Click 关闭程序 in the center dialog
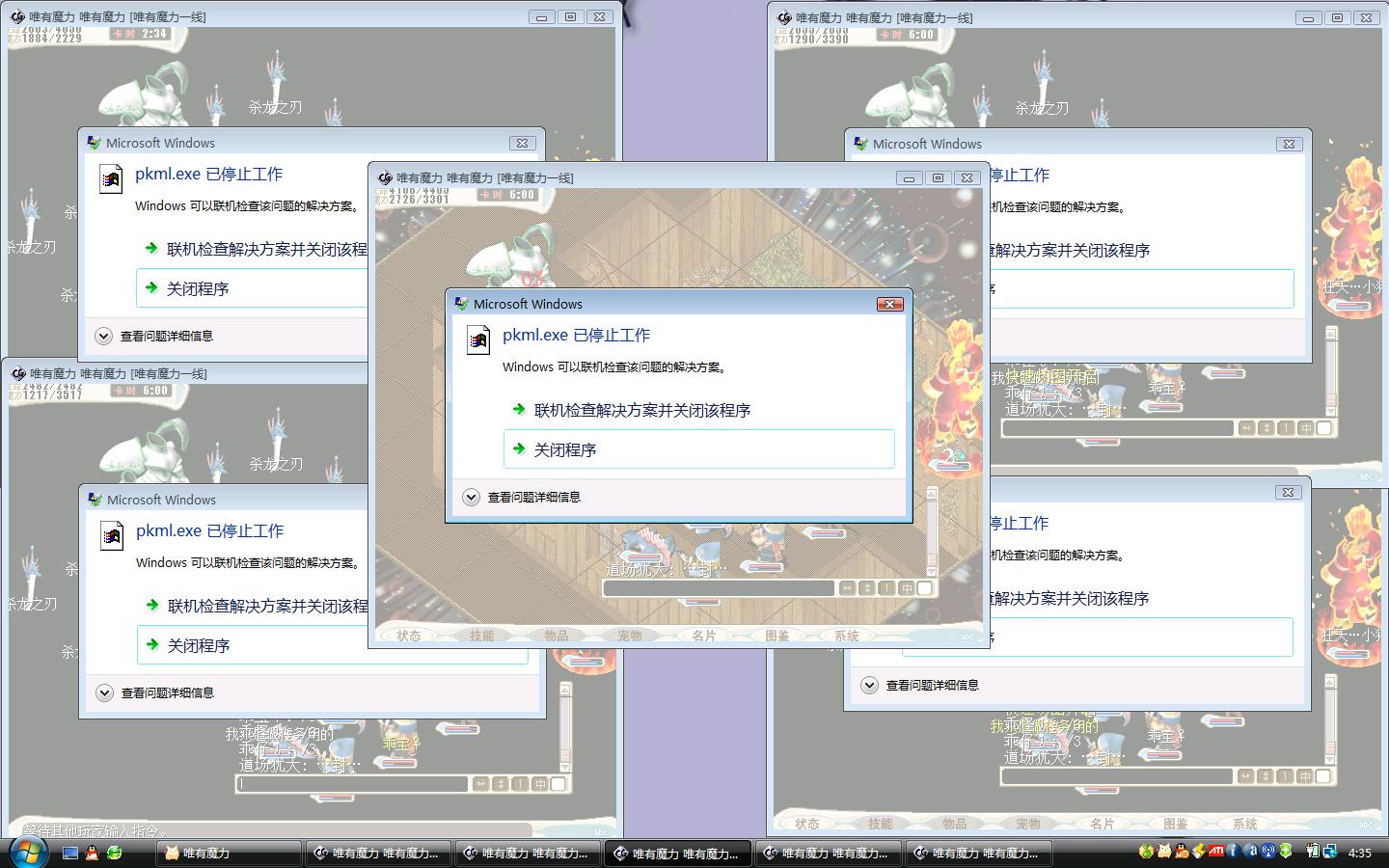Screen dimensions: 1389x868 699,449
